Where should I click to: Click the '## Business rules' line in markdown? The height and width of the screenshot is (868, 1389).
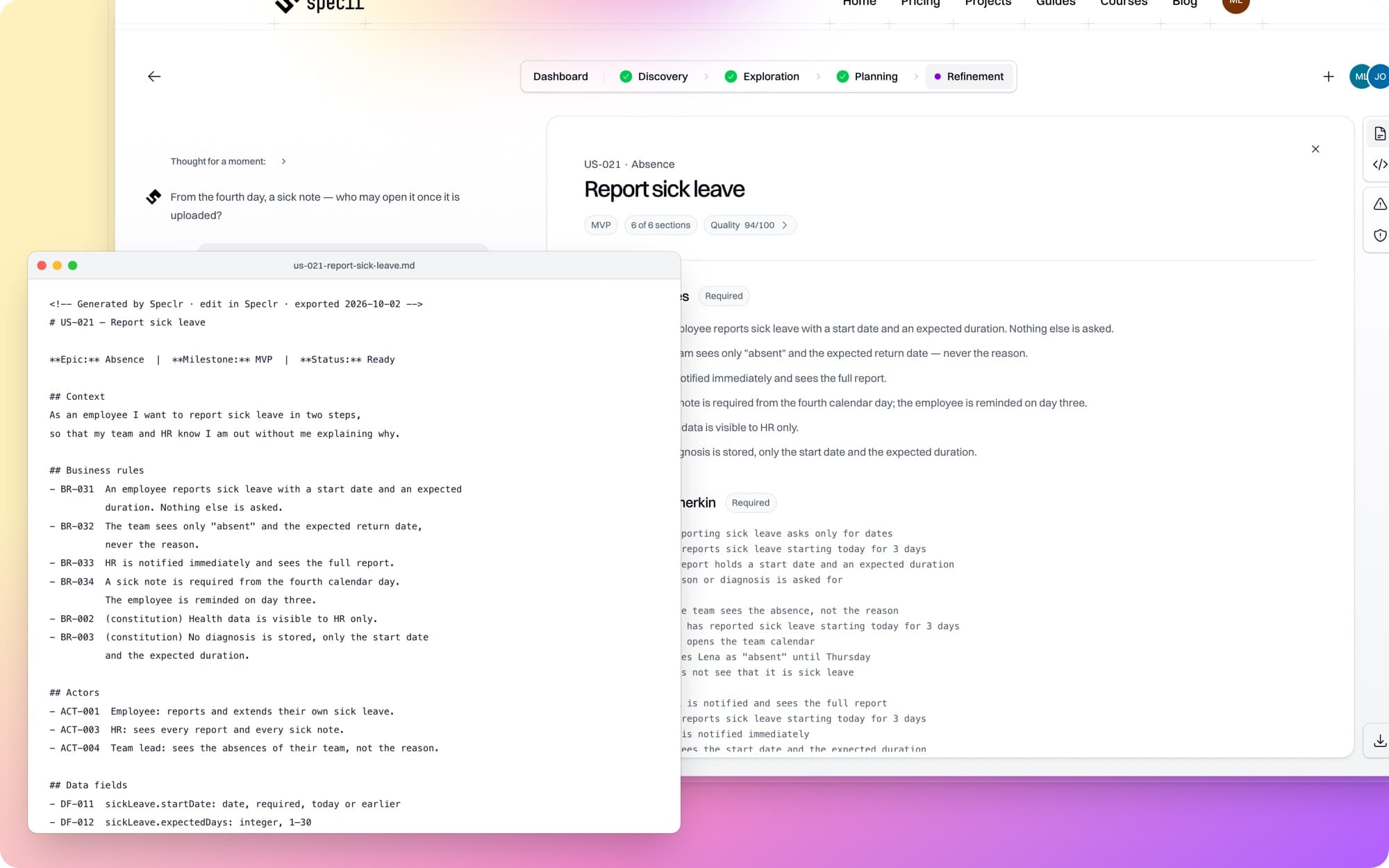click(97, 471)
